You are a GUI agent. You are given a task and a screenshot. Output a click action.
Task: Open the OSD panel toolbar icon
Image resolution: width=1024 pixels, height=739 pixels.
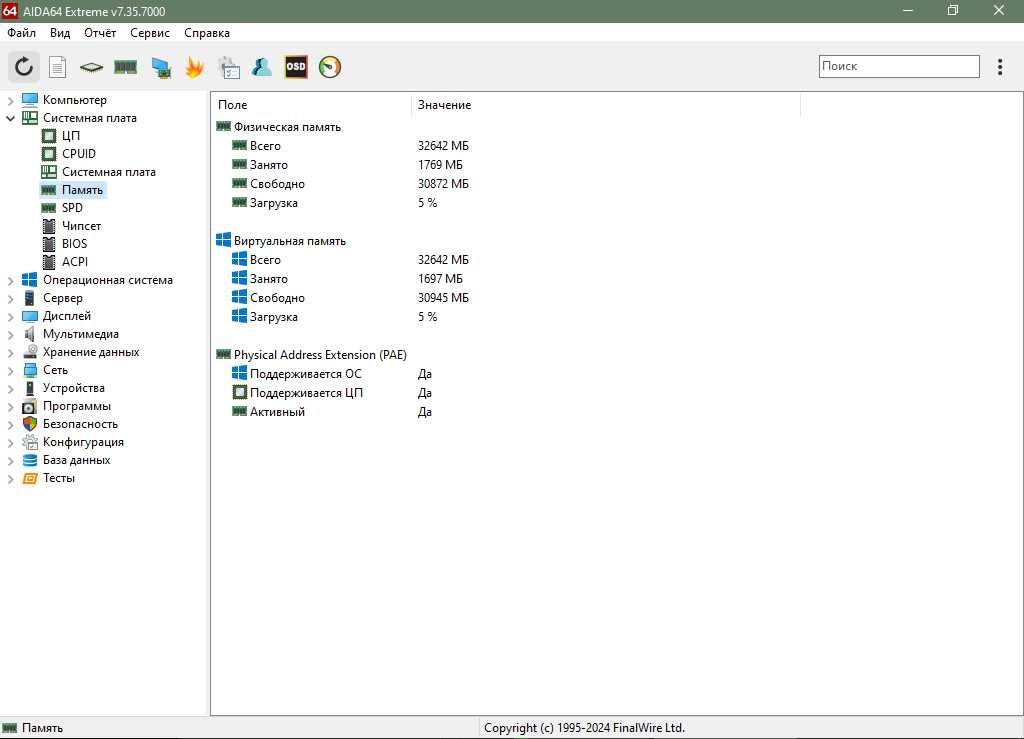pyautogui.click(x=296, y=67)
